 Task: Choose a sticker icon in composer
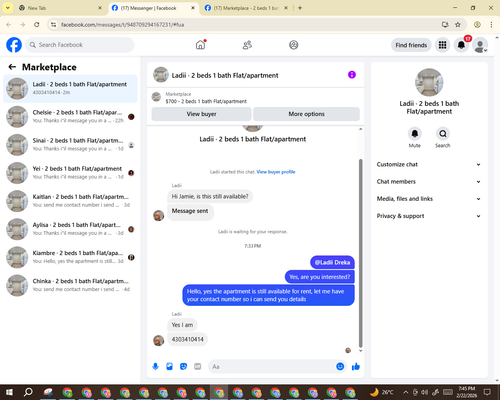(x=183, y=367)
